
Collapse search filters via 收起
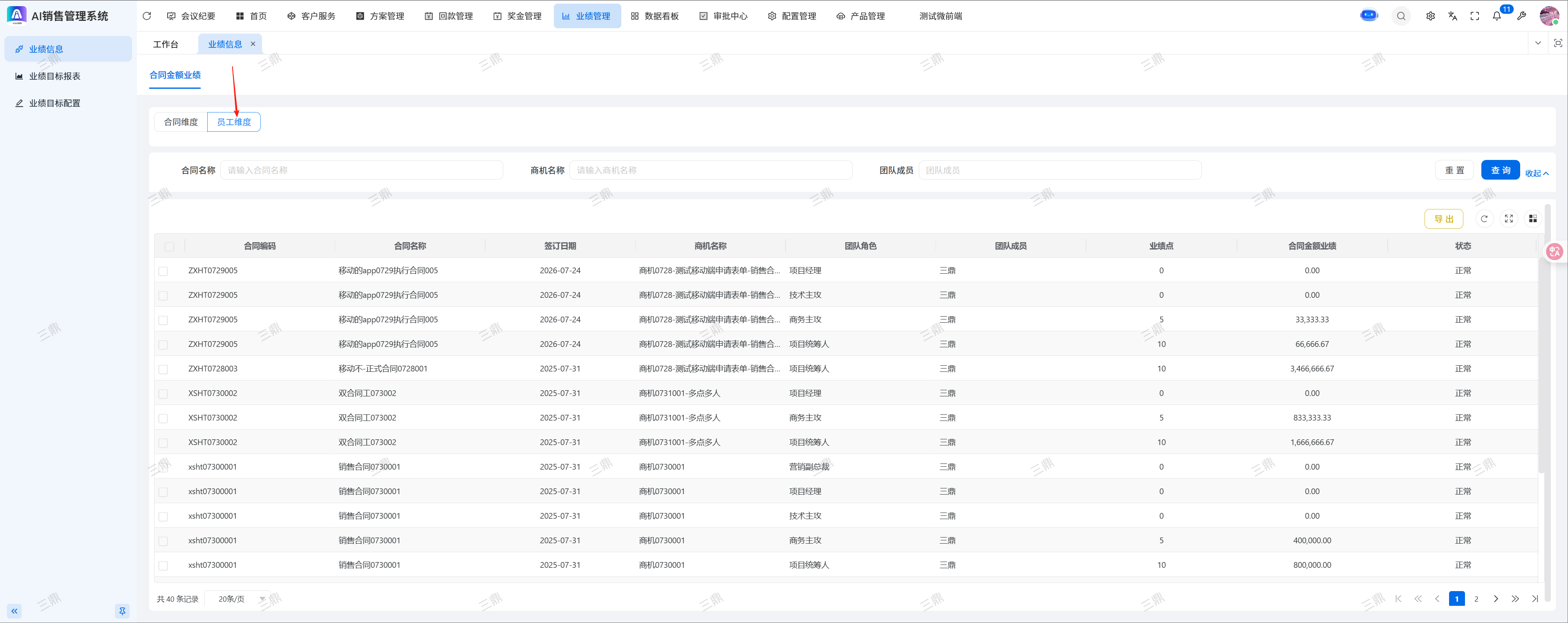tap(1536, 173)
